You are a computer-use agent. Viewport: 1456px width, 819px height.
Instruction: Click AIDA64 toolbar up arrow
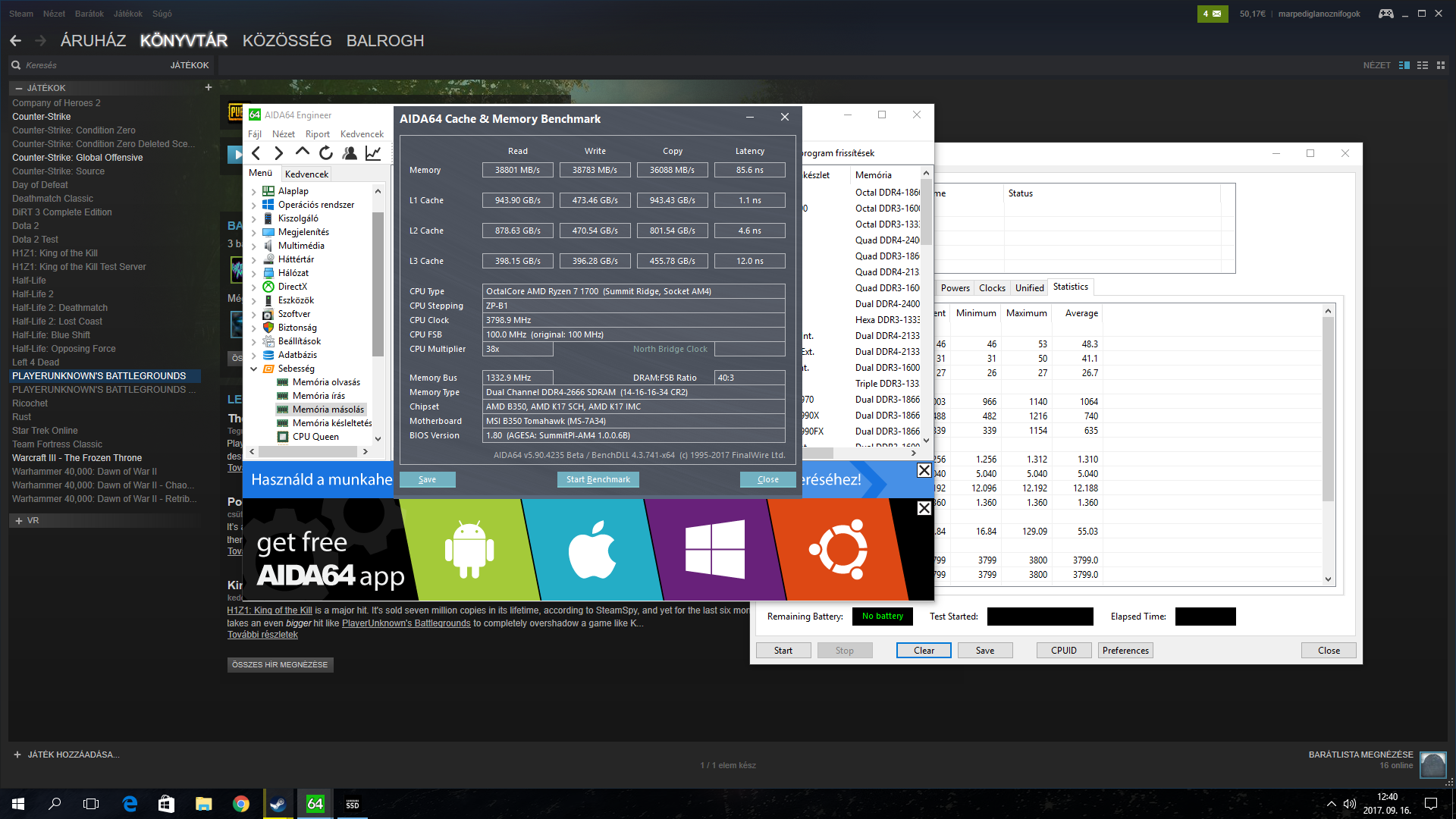click(302, 152)
